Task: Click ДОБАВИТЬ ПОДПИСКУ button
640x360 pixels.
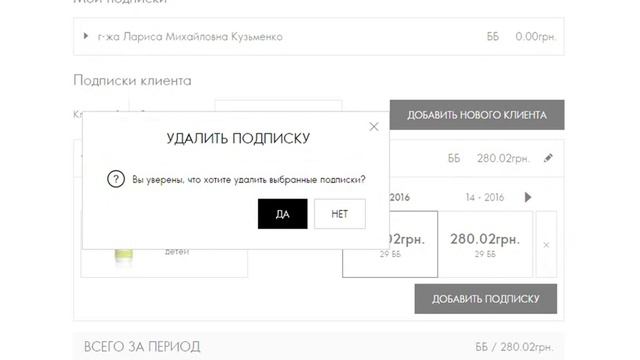Action: [x=486, y=299]
